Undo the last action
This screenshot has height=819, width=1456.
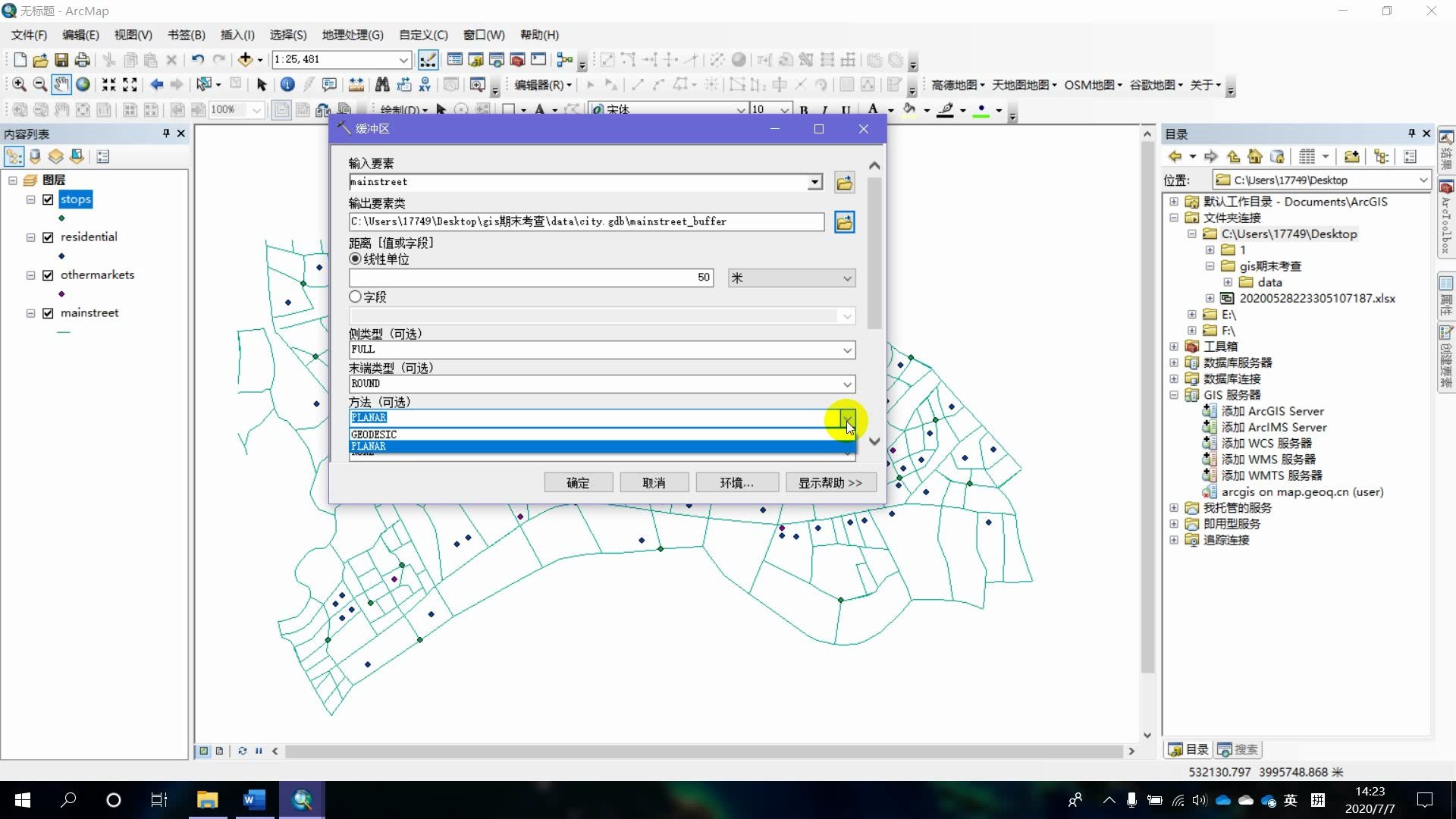(198, 59)
